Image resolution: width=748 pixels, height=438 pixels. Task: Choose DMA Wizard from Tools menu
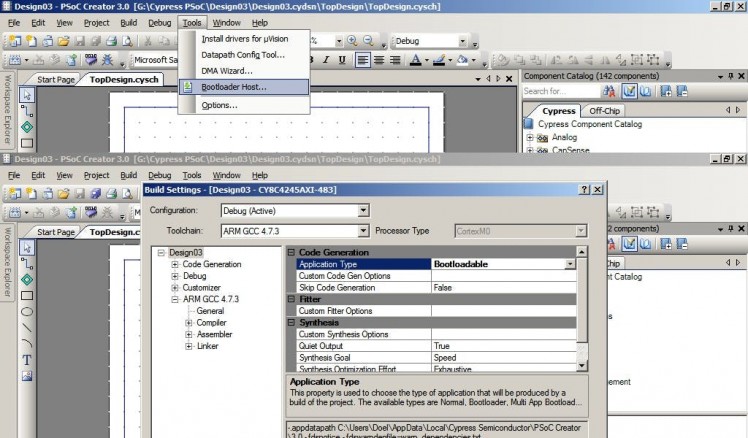(x=227, y=71)
